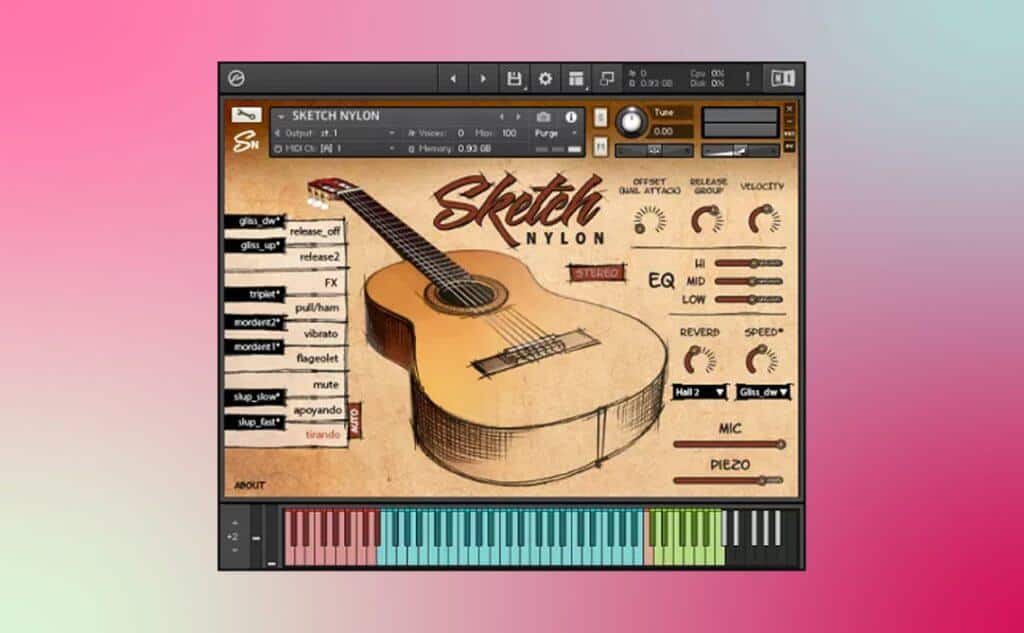
Task: Click the rack view layout icon
Action: pyautogui.click(x=575, y=78)
